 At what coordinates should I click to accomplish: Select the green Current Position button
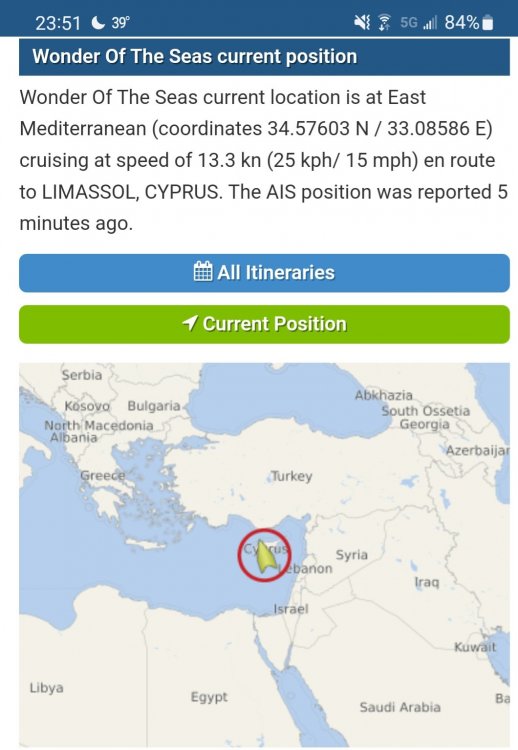tap(265, 324)
